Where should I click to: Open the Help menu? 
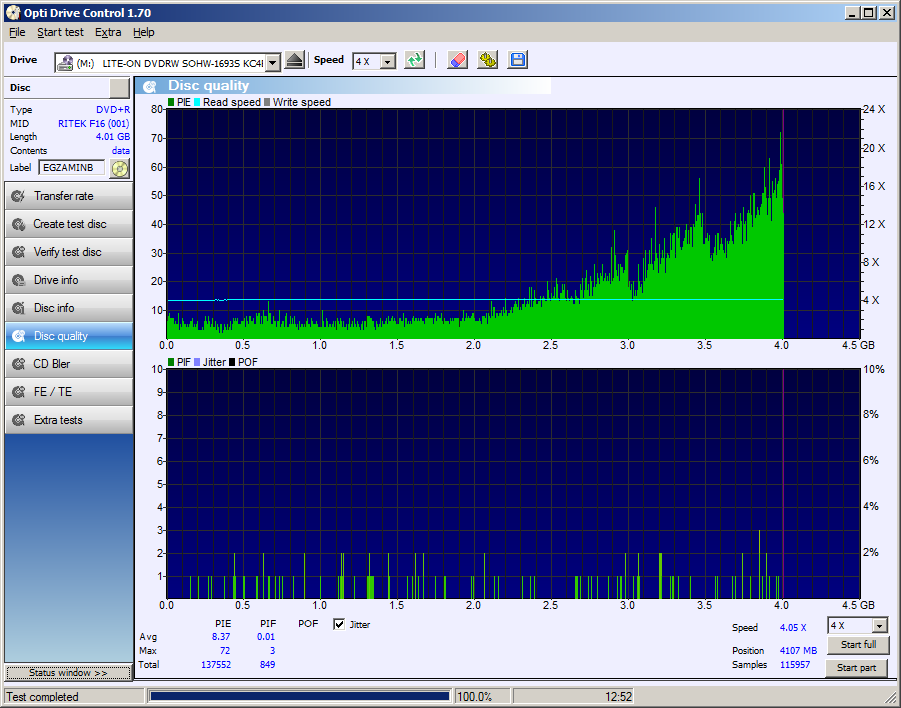144,32
